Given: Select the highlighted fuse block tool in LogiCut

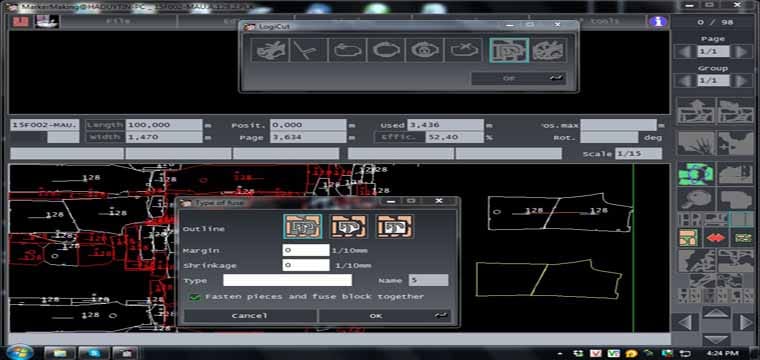Looking at the screenshot, I should point(508,50).
